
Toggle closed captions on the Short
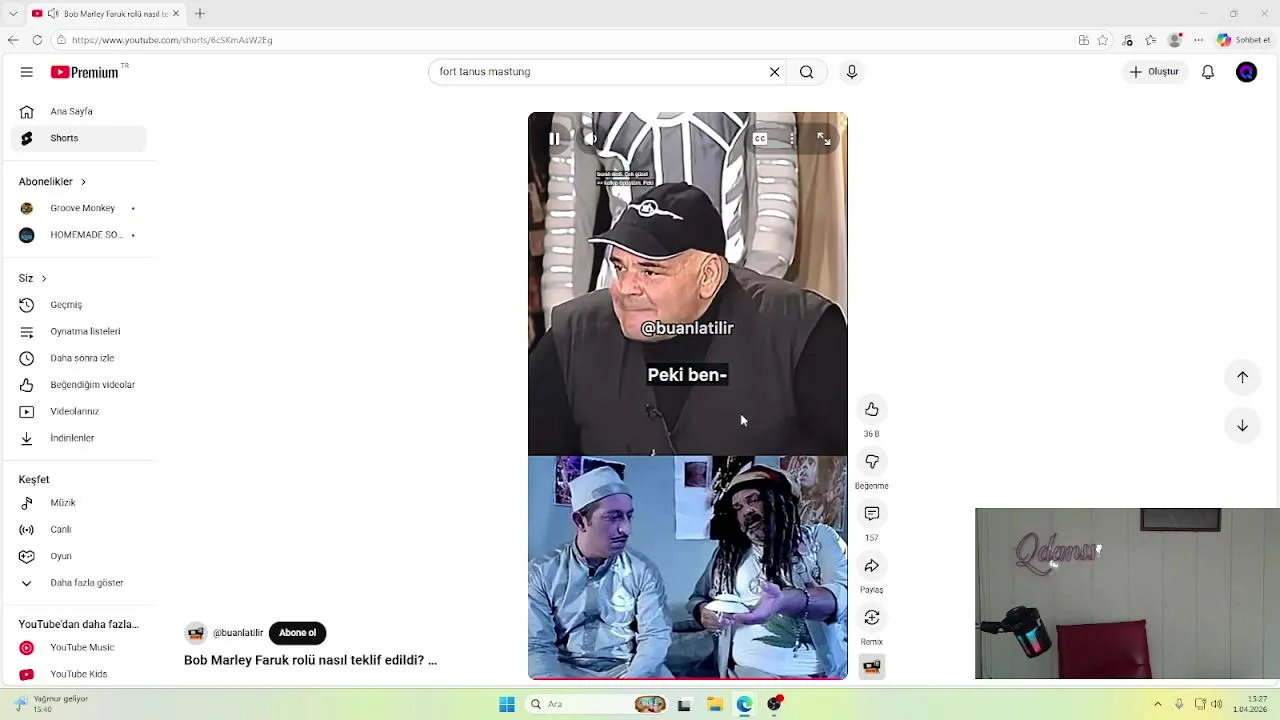click(760, 139)
